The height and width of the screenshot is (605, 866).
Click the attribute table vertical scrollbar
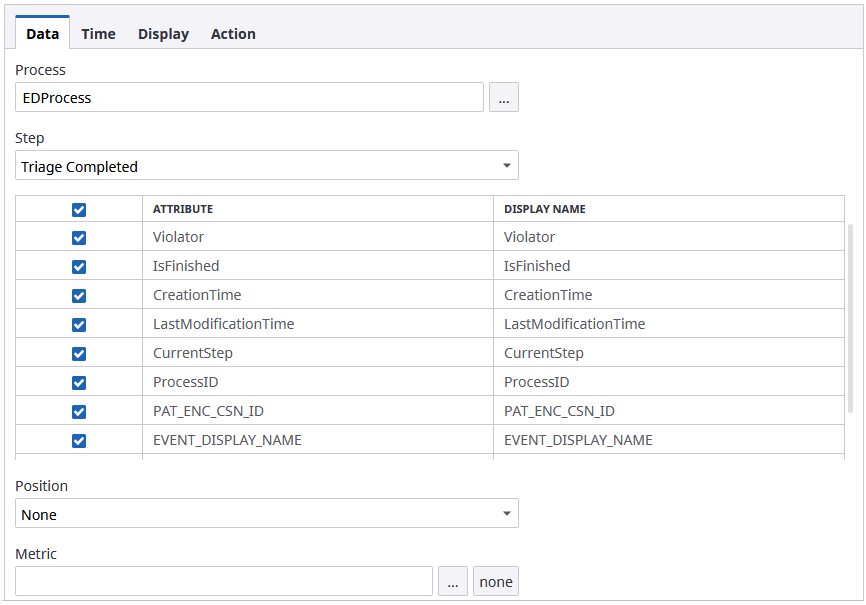[851, 318]
